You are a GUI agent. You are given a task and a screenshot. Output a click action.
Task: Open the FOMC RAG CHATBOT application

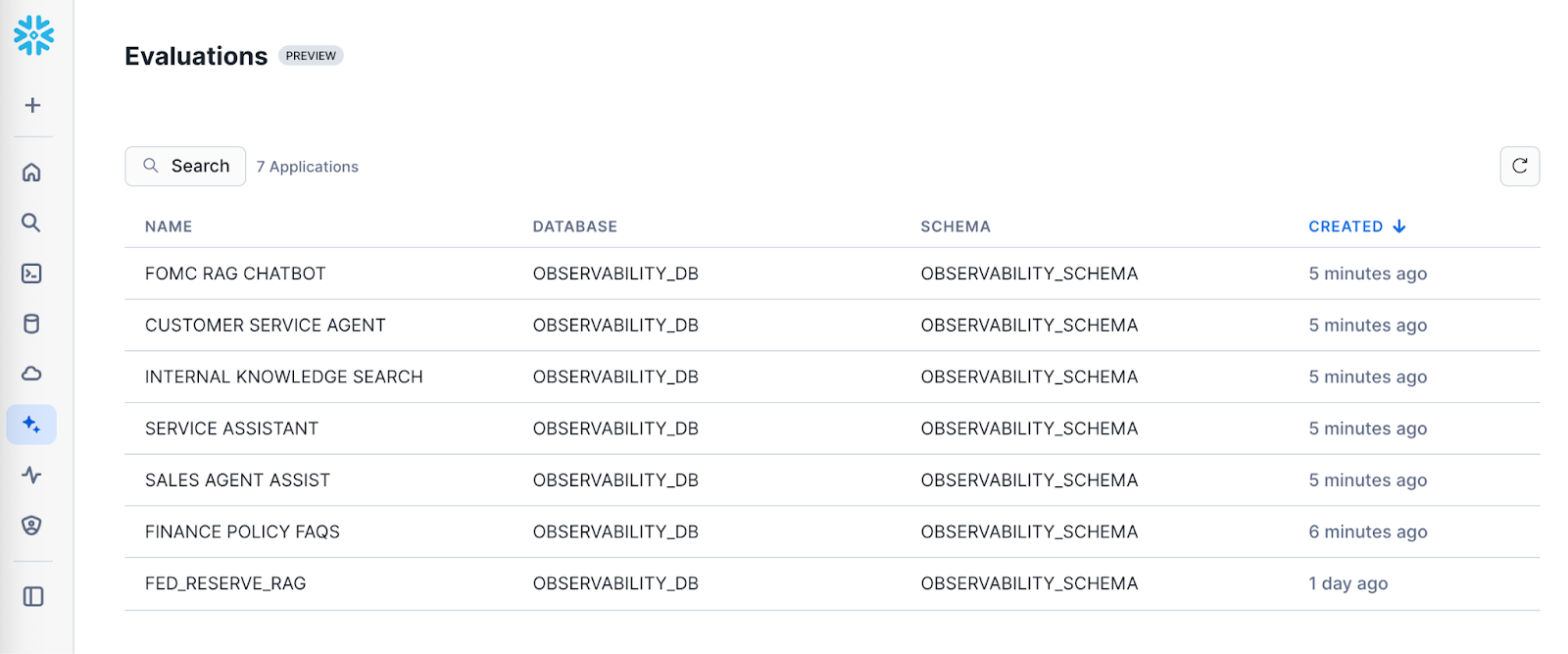point(235,274)
